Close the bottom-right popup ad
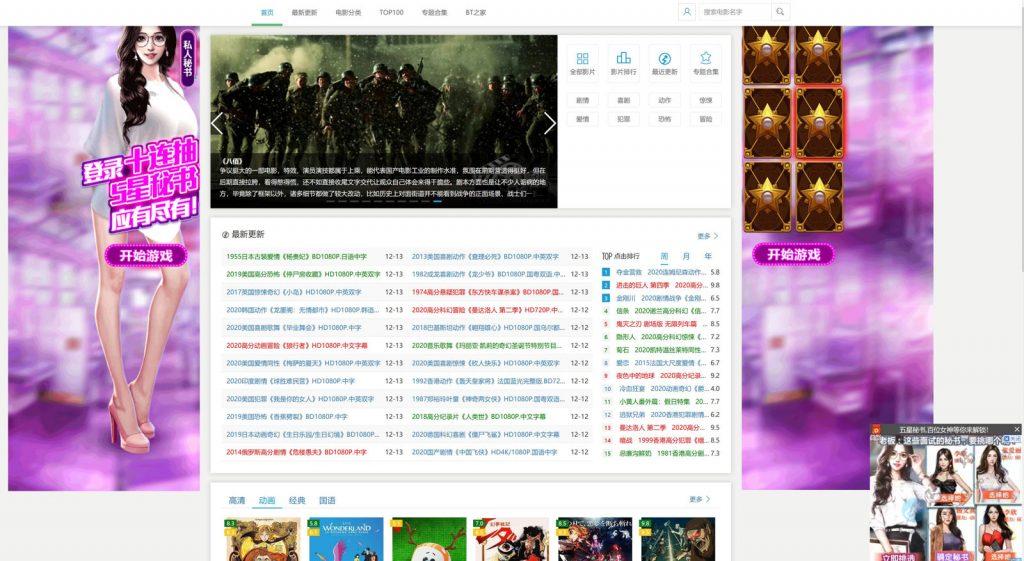Image resolution: width=1024 pixels, height=561 pixels. click(x=1017, y=429)
